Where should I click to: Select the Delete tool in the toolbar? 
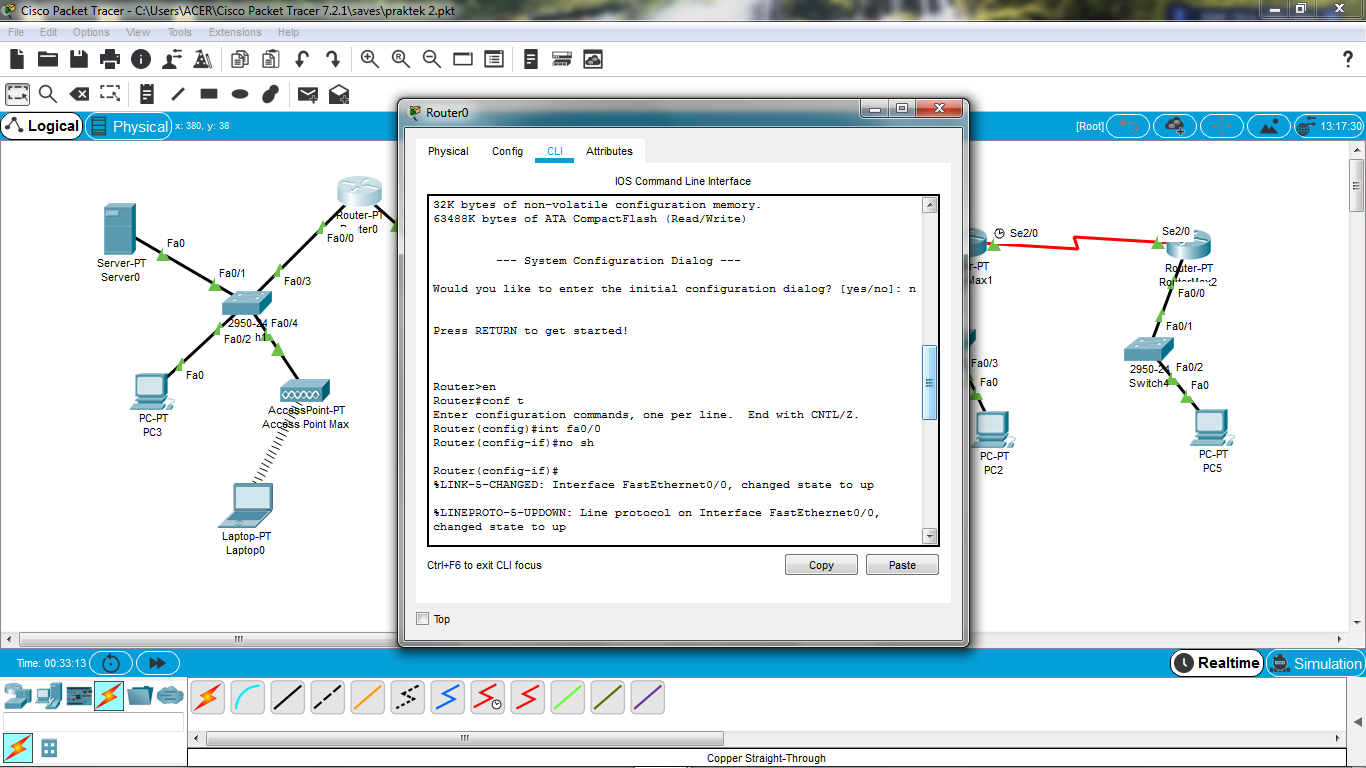(x=79, y=93)
